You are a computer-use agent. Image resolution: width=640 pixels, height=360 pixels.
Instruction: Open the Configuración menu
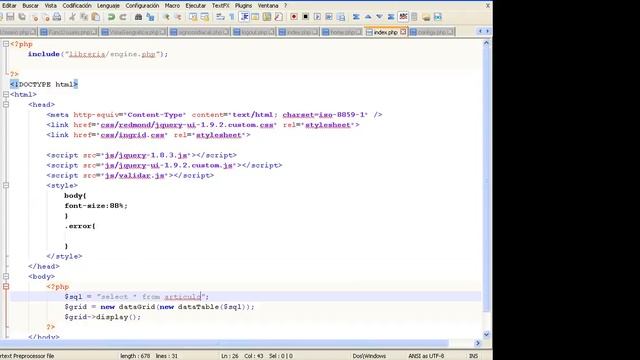[142, 5]
